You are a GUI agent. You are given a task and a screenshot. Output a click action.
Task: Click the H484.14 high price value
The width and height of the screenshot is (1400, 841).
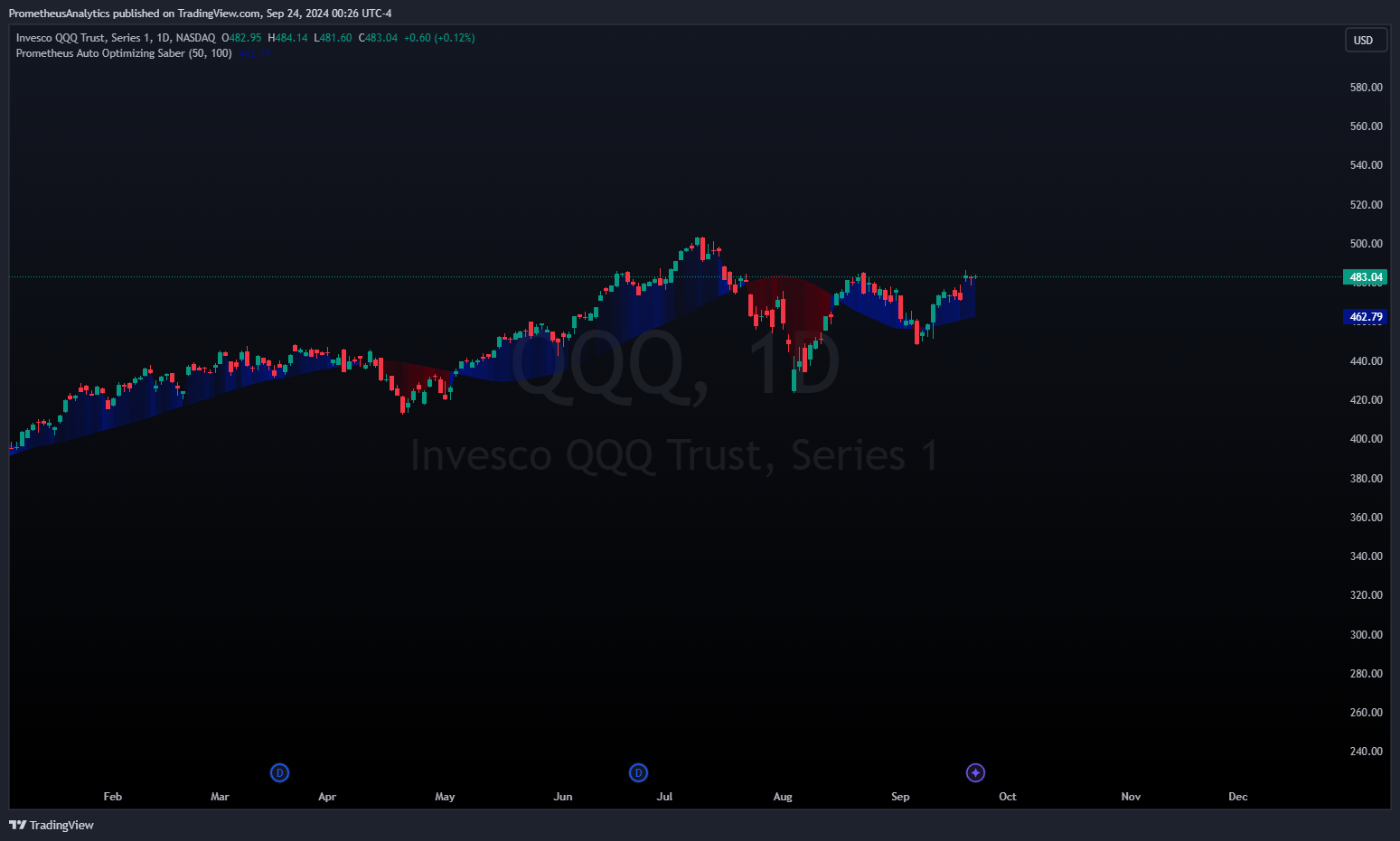(x=287, y=38)
